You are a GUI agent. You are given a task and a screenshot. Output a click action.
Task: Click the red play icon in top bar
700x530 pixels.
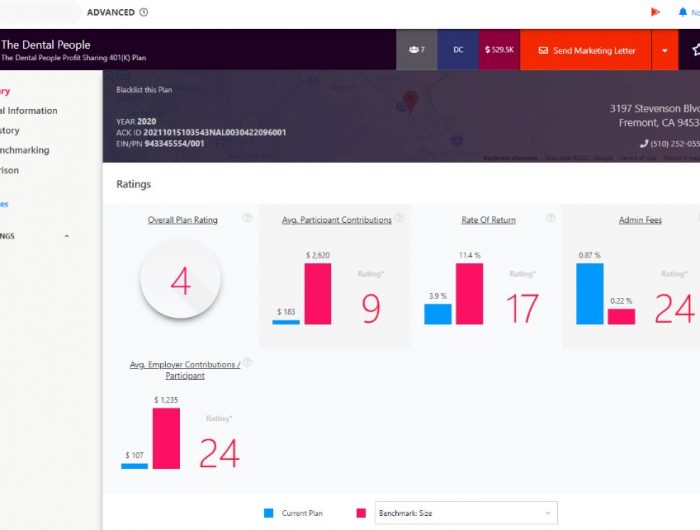655,12
